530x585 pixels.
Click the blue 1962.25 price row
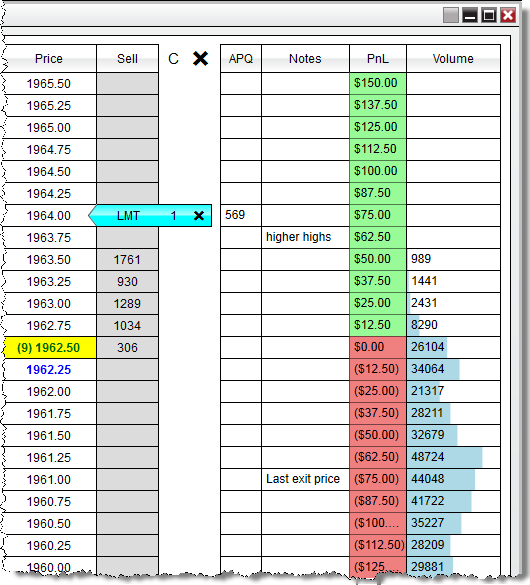pos(49,370)
